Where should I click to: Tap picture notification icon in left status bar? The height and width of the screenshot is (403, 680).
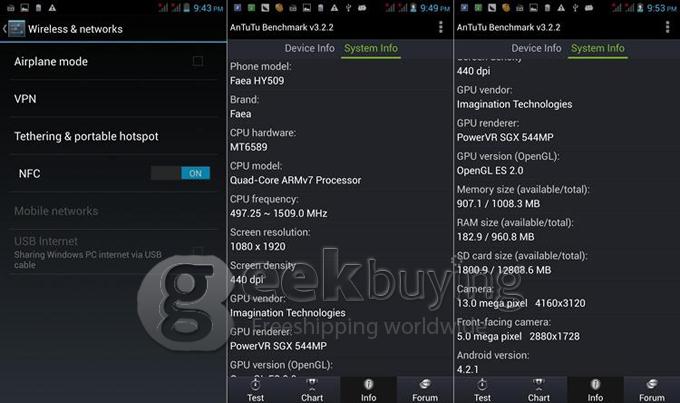click(x=25, y=8)
